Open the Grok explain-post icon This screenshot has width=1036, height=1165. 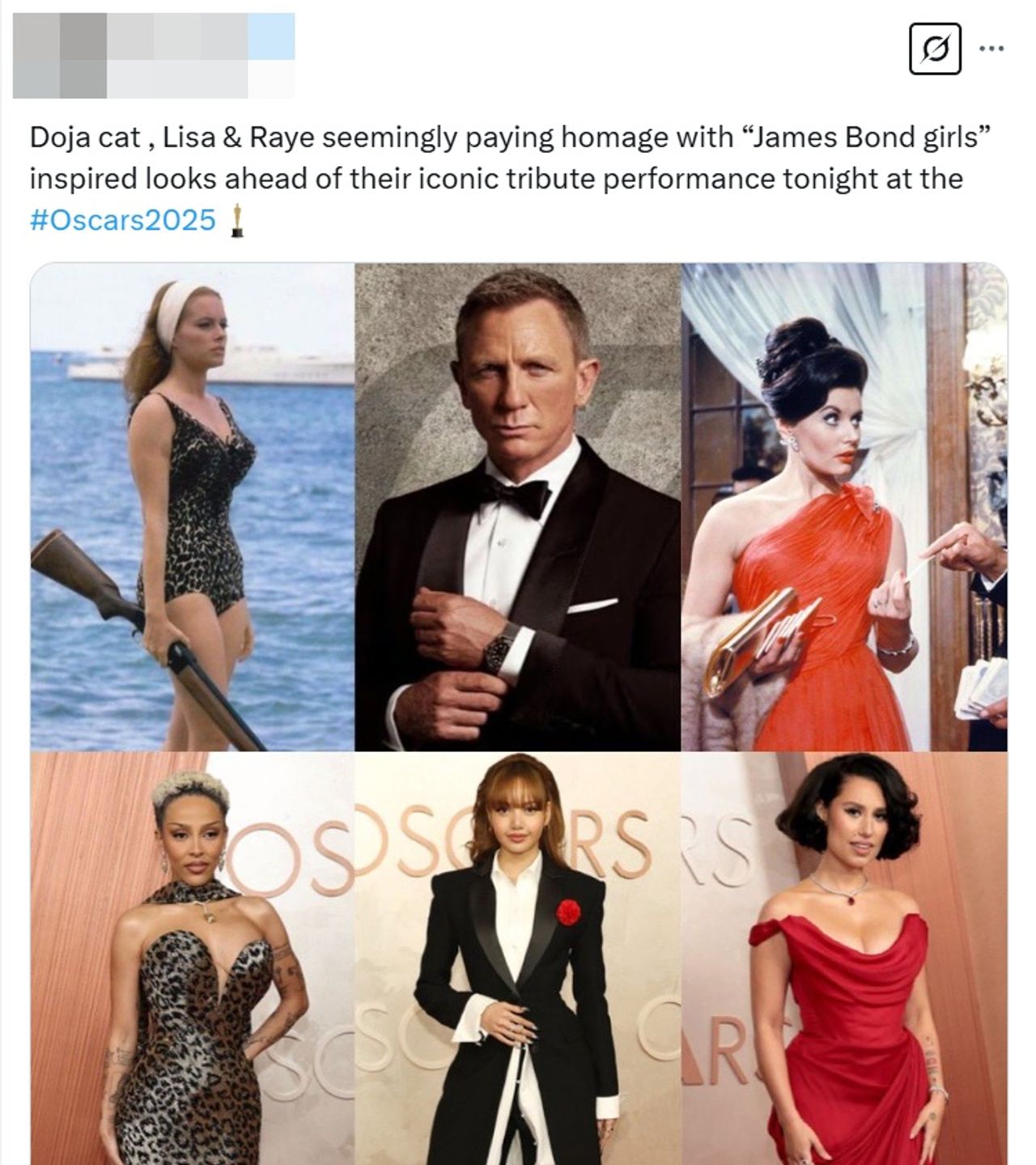tap(936, 50)
